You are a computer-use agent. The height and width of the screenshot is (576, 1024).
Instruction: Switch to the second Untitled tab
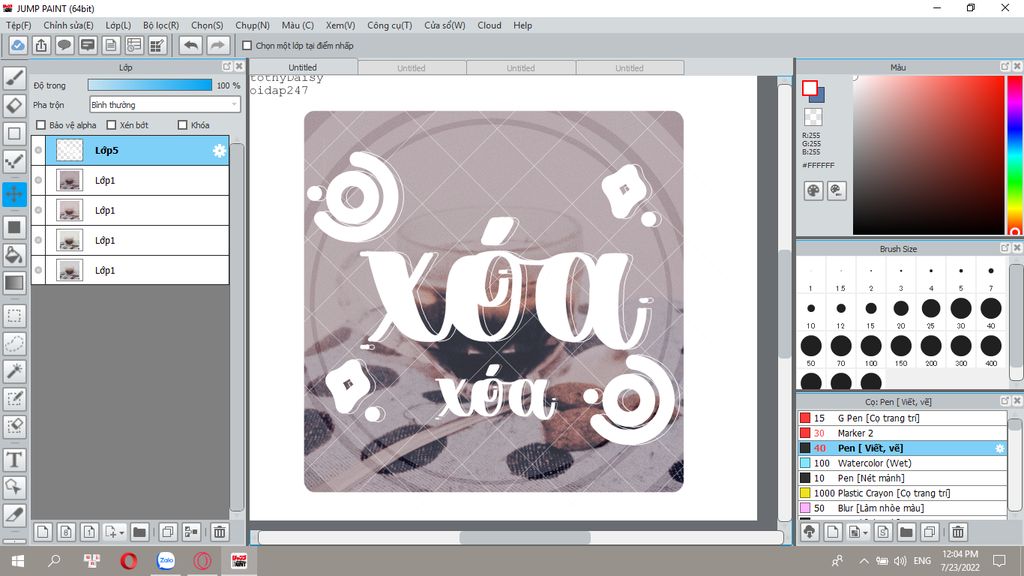[x=411, y=68]
